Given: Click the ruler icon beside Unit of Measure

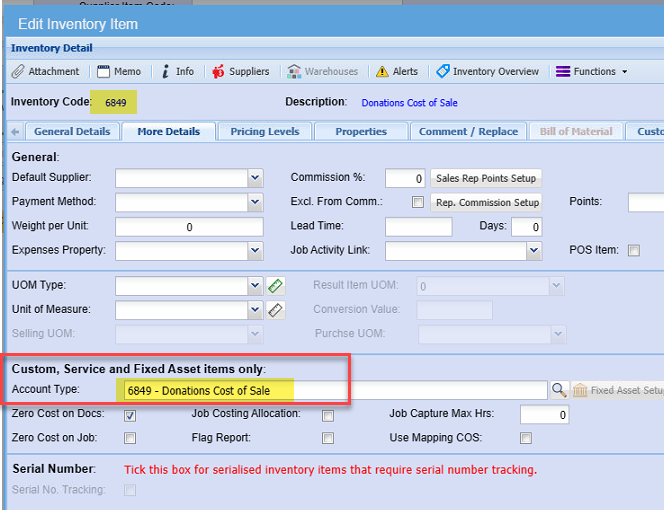Looking at the screenshot, I should (x=275, y=310).
